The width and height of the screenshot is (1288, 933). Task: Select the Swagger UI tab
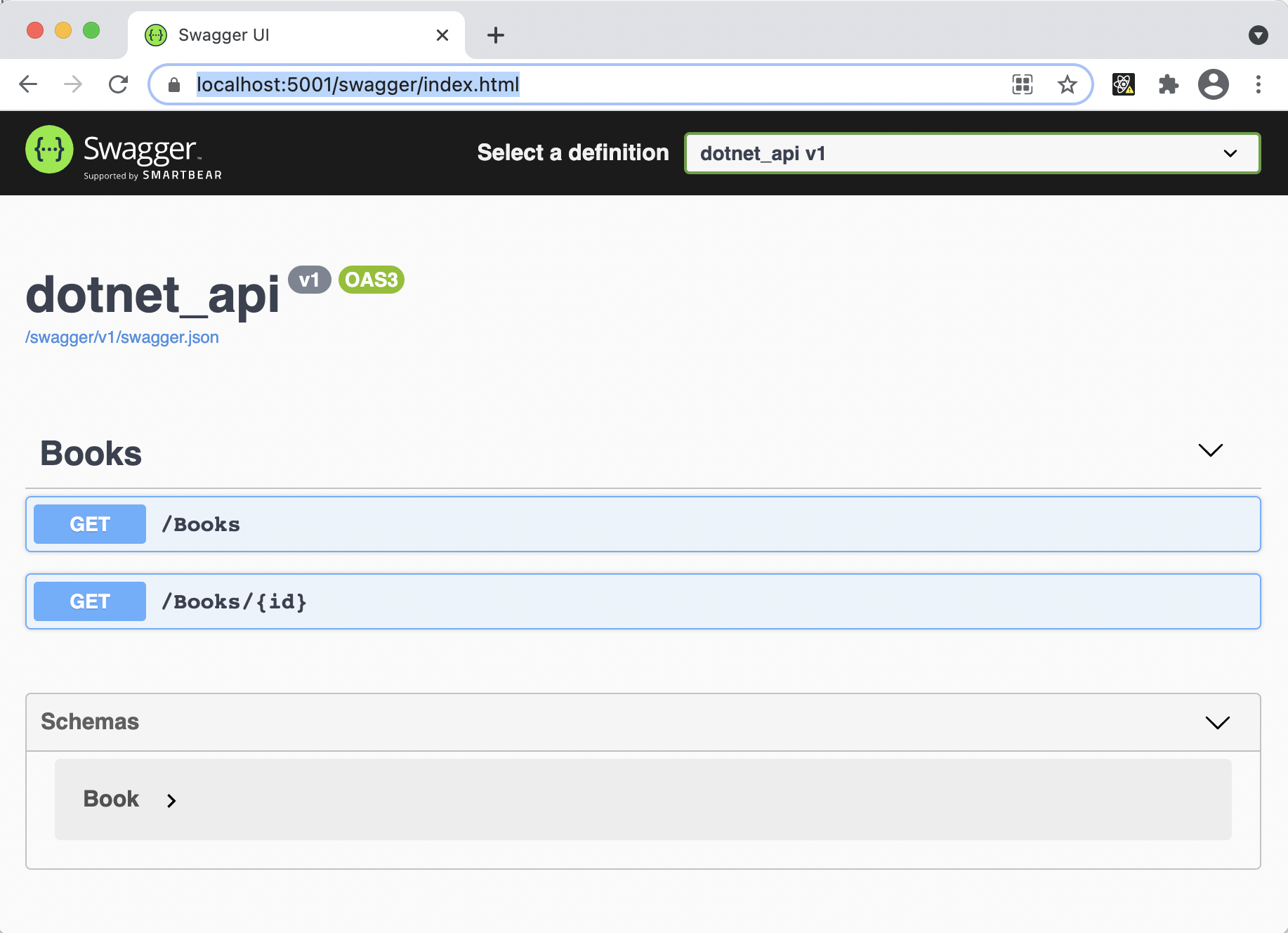point(296,35)
